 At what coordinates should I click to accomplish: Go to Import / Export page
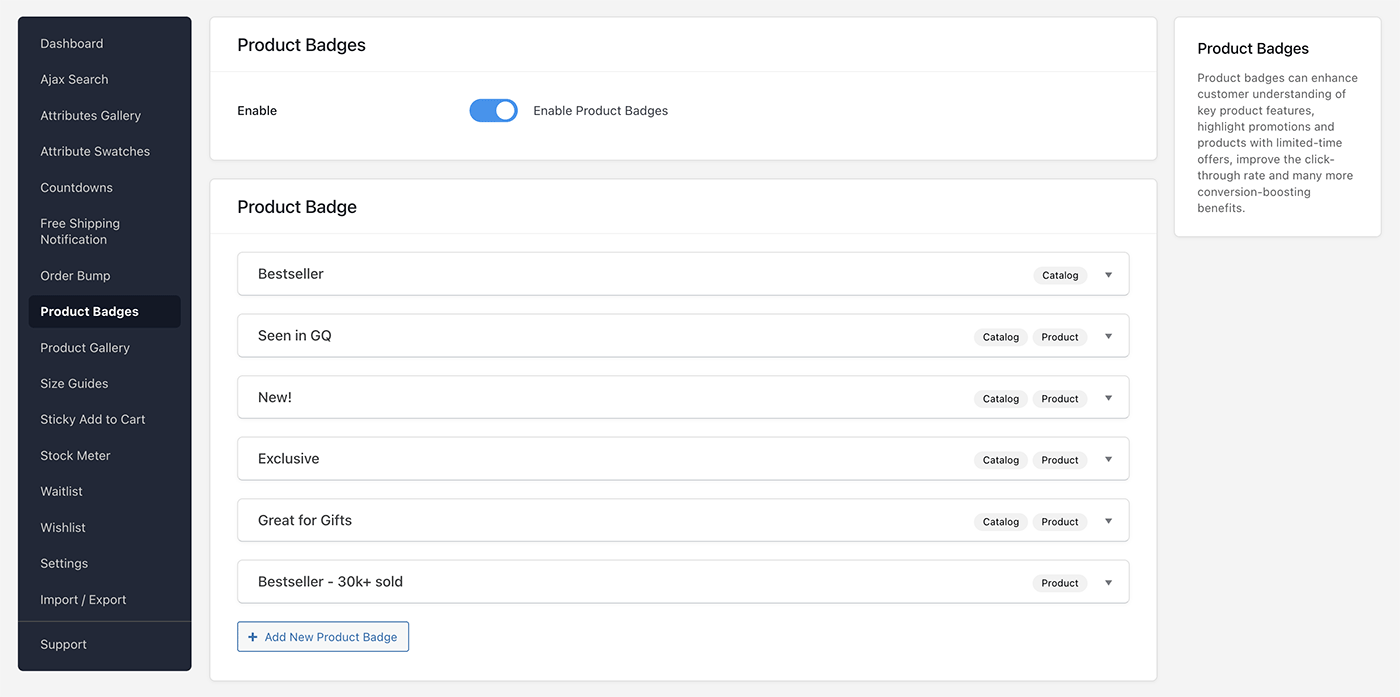pyautogui.click(x=83, y=600)
